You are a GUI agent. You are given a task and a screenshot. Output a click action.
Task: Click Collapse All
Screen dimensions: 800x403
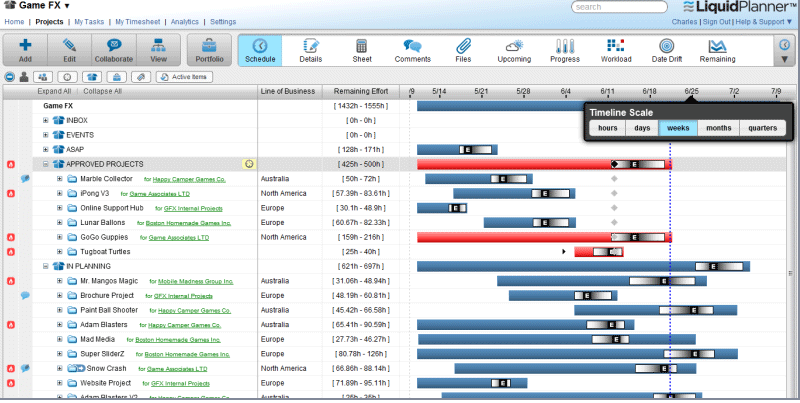coord(103,91)
